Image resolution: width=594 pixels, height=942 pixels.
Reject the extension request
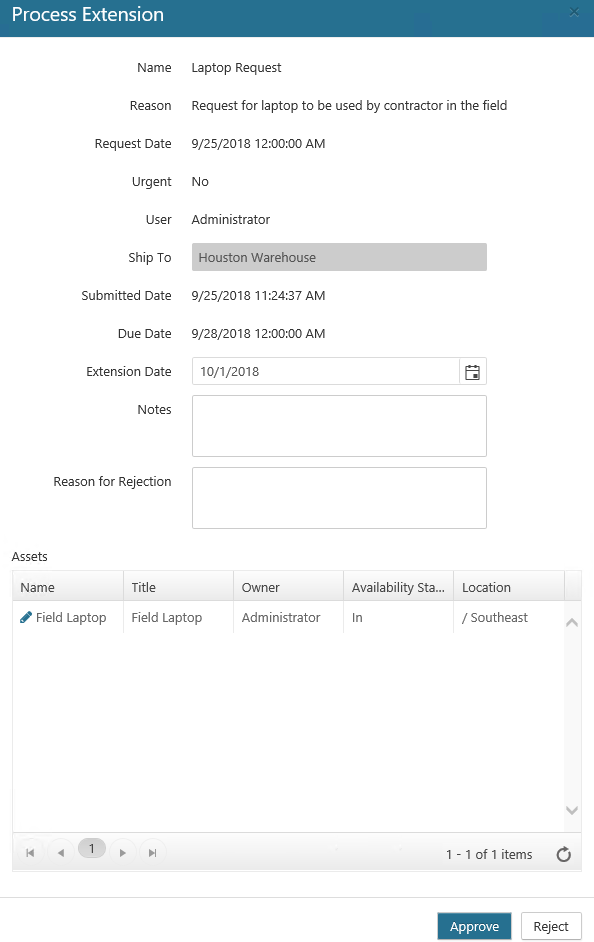click(x=551, y=926)
